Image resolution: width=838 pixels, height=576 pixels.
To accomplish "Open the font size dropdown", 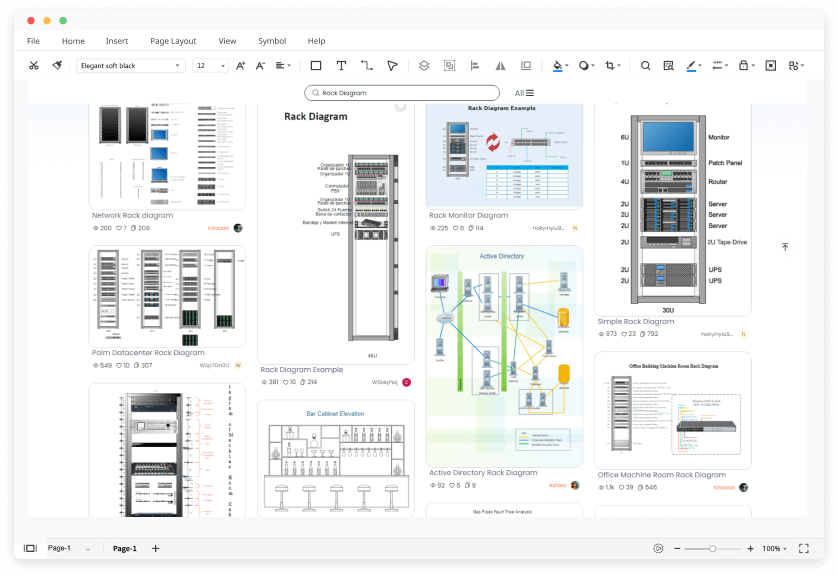I will pos(210,65).
